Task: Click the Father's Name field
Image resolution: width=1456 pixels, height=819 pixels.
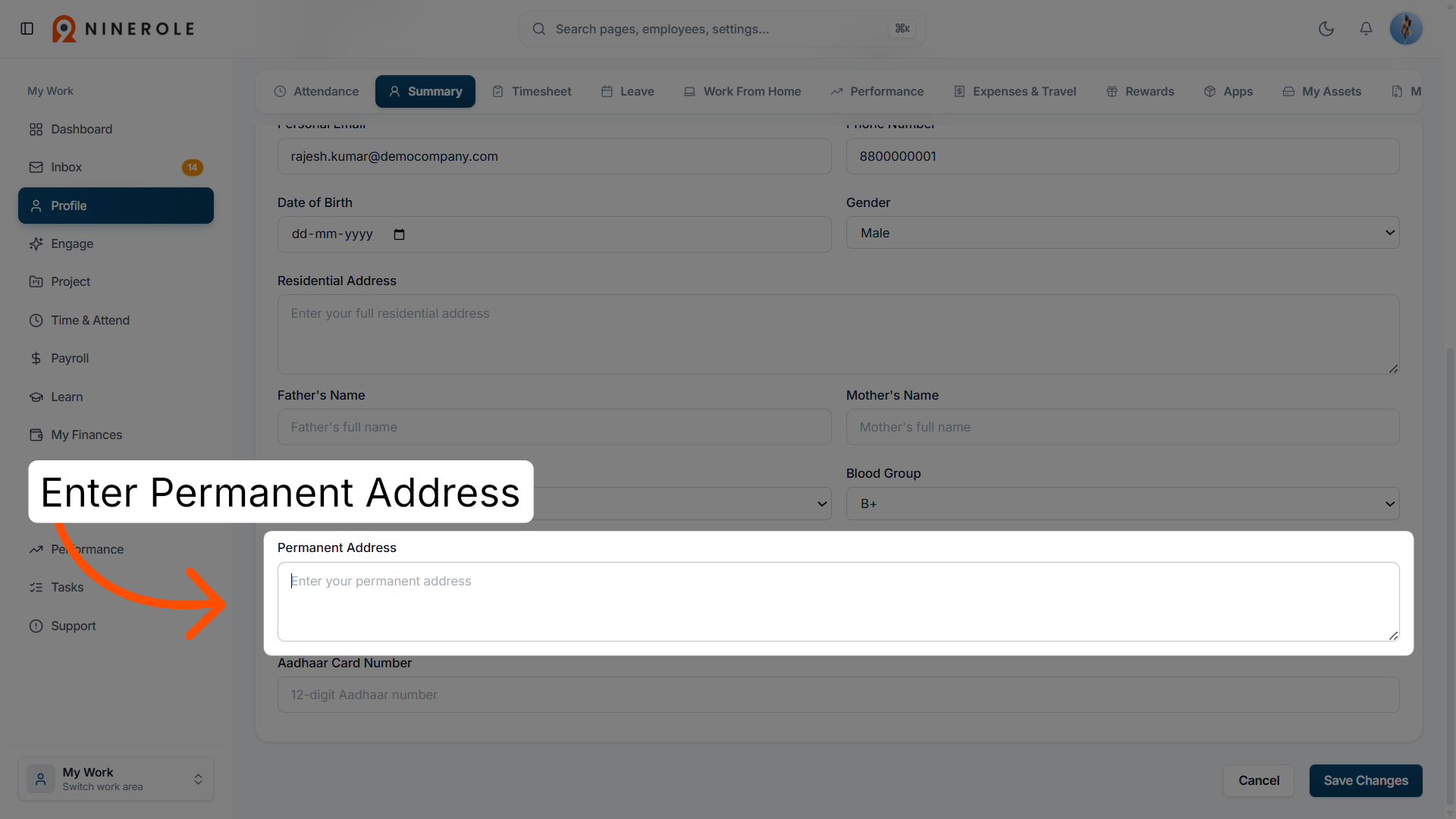Action: (x=554, y=427)
